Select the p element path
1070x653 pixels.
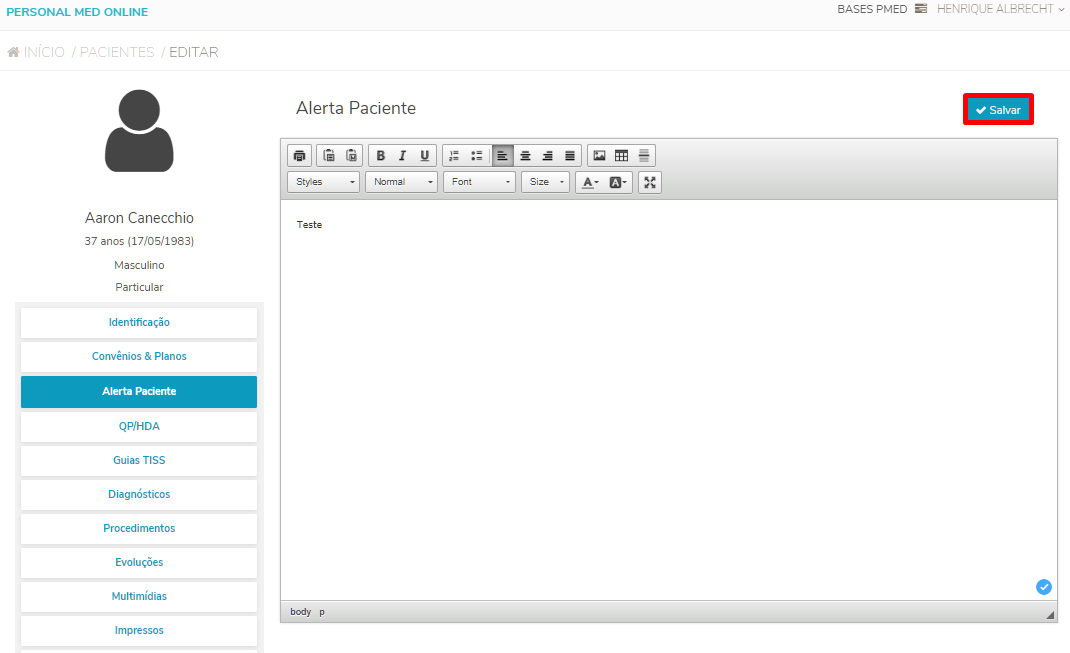point(322,612)
